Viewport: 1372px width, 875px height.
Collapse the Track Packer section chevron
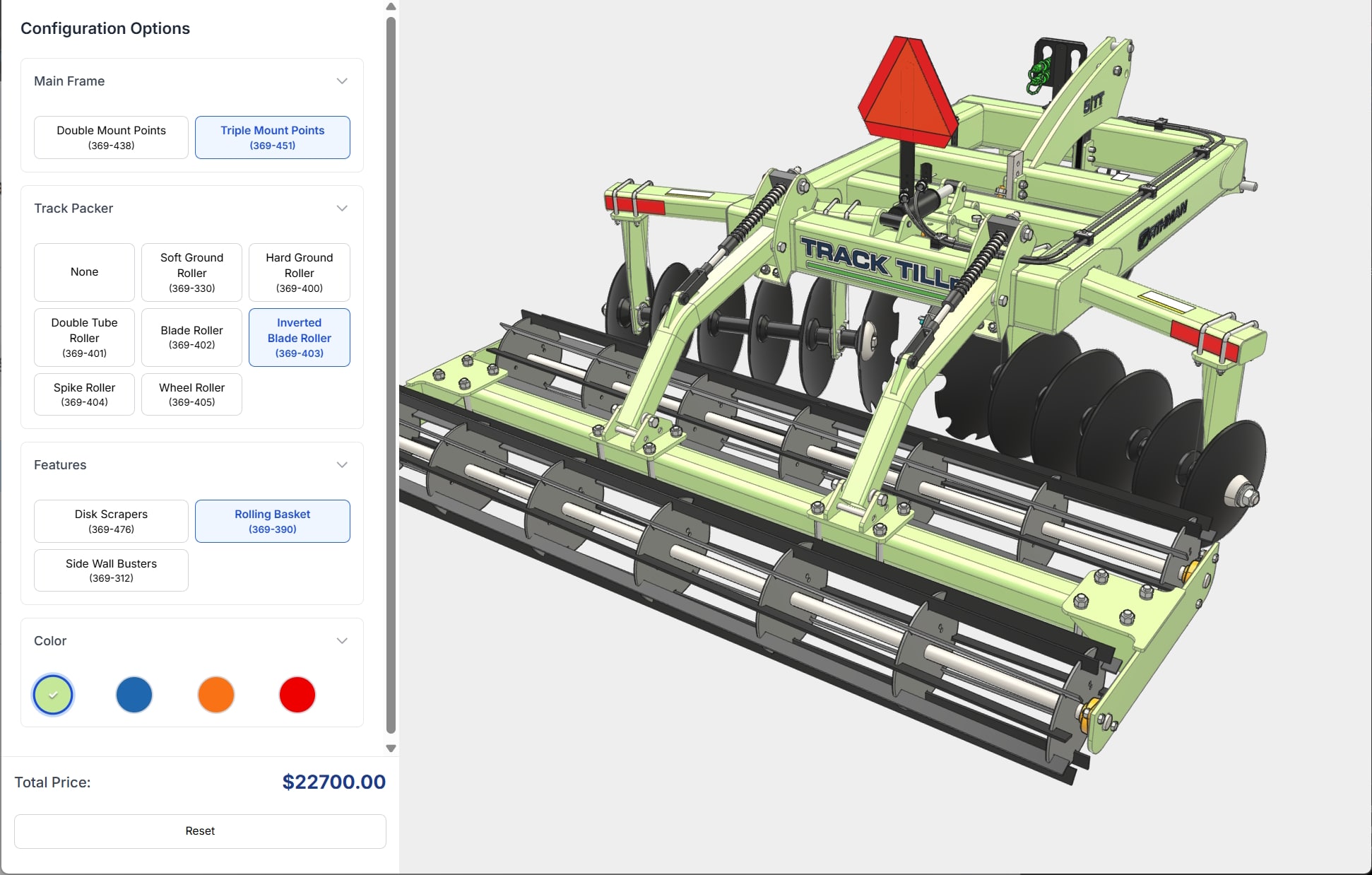click(x=342, y=209)
